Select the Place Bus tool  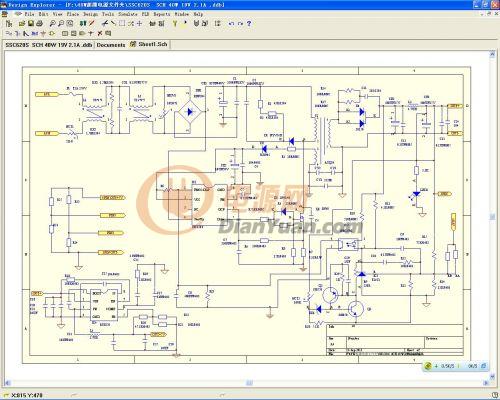(x=18, y=33)
